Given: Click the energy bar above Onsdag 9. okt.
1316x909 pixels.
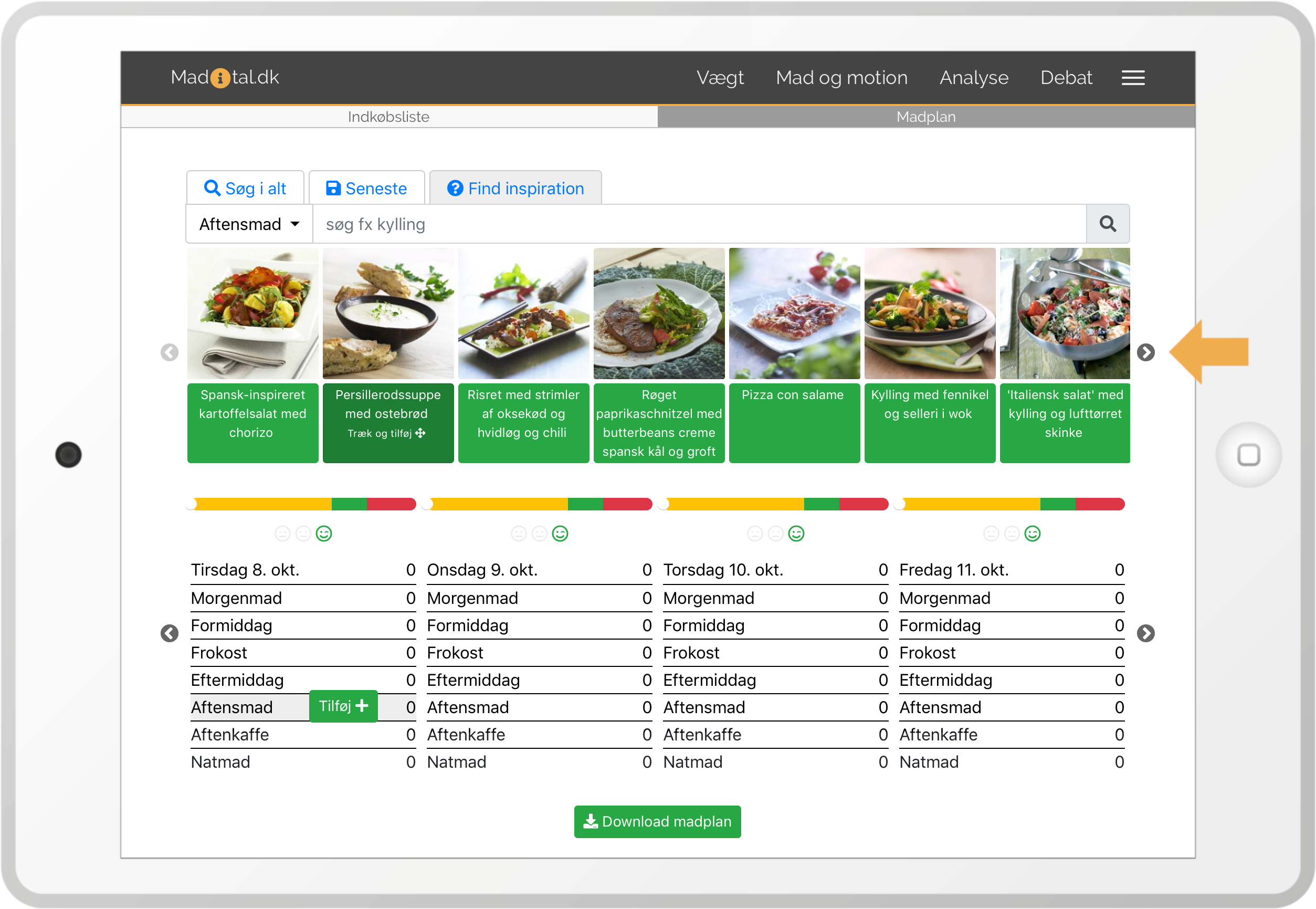Looking at the screenshot, I should click(539, 504).
